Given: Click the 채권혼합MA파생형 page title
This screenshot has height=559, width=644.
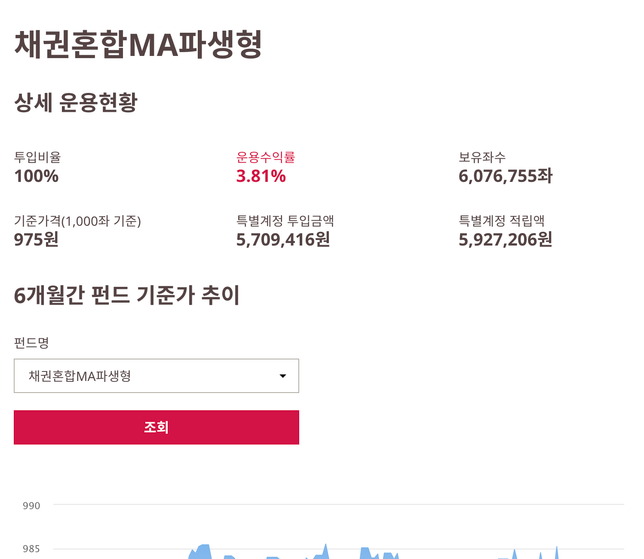Looking at the screenshot, I should click(138, 43).
